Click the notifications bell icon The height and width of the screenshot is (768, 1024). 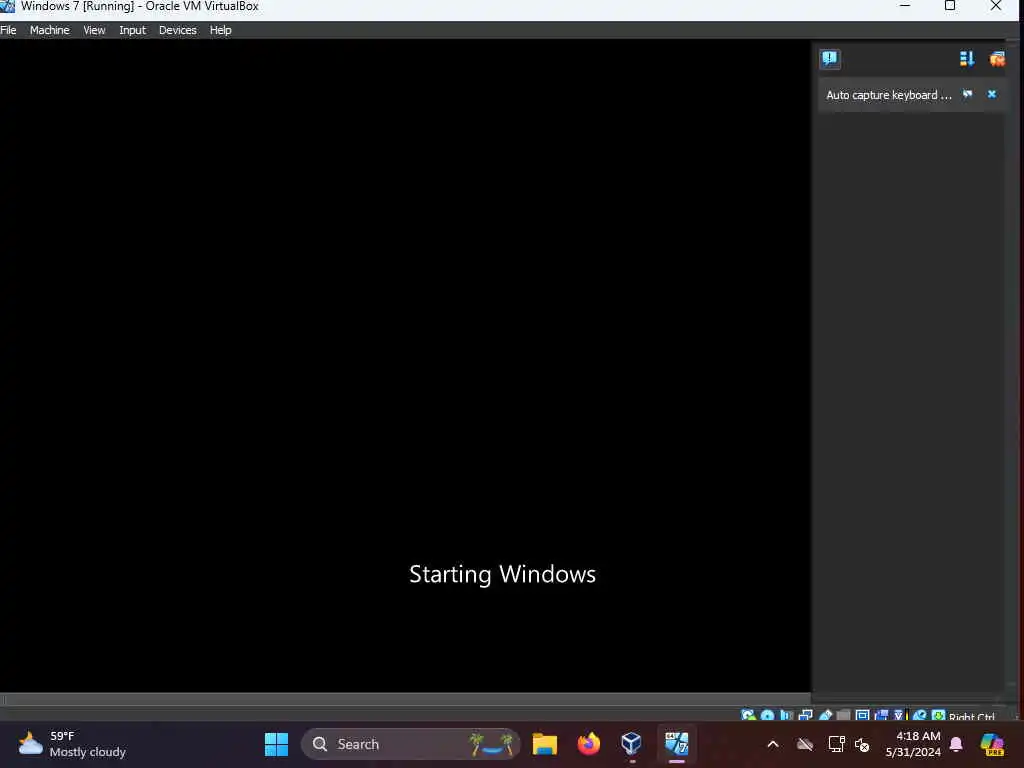coord(956,744)
